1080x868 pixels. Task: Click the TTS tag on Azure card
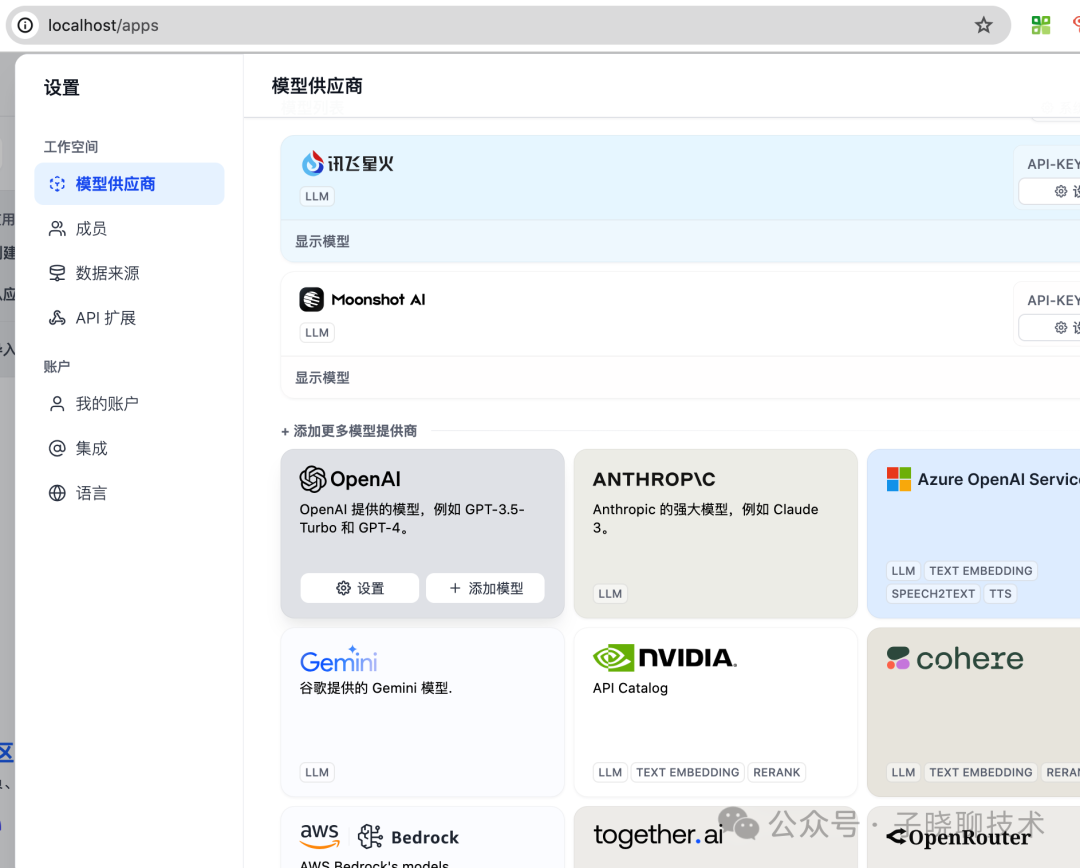[x=1001, y=594]
